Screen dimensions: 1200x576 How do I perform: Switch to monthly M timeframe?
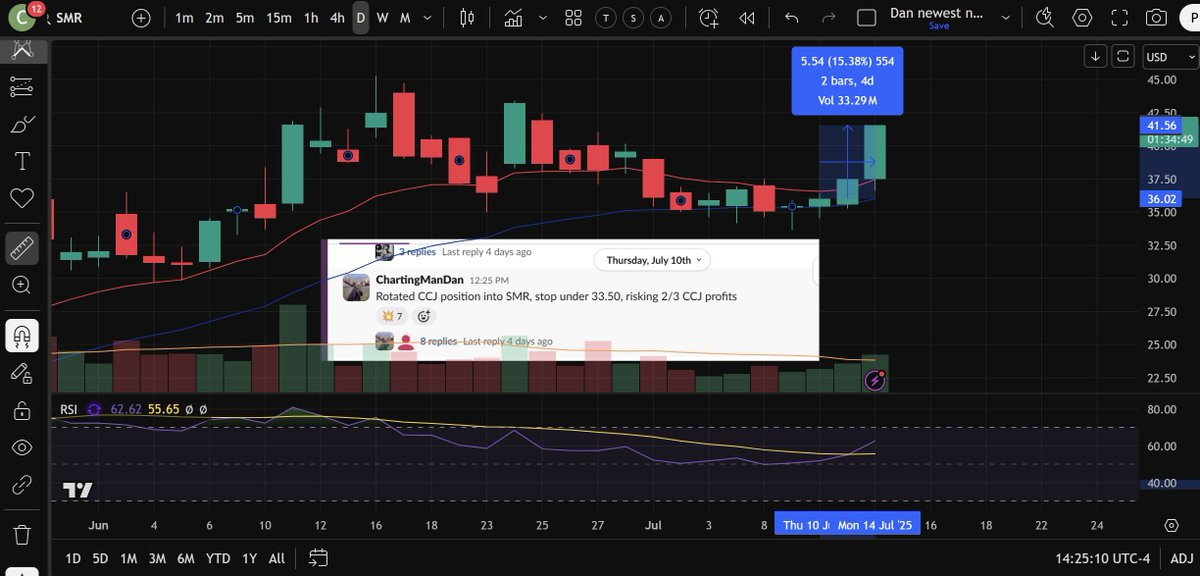pos(405,18)
